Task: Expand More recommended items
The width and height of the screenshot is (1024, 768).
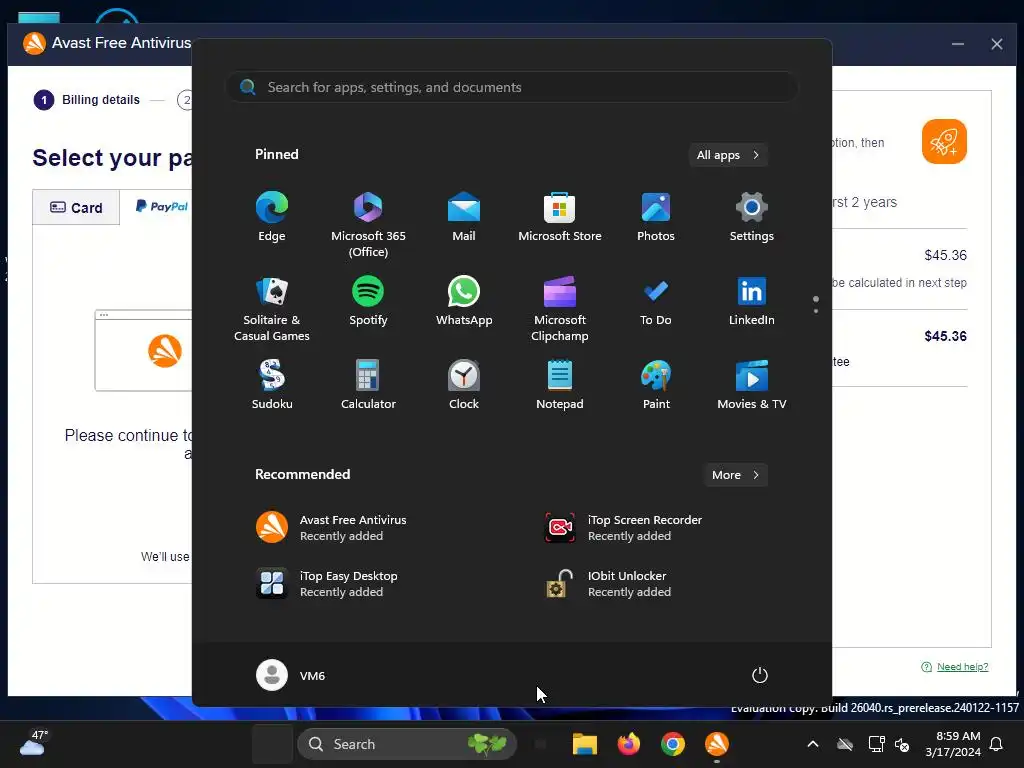Action: point(735,475)
